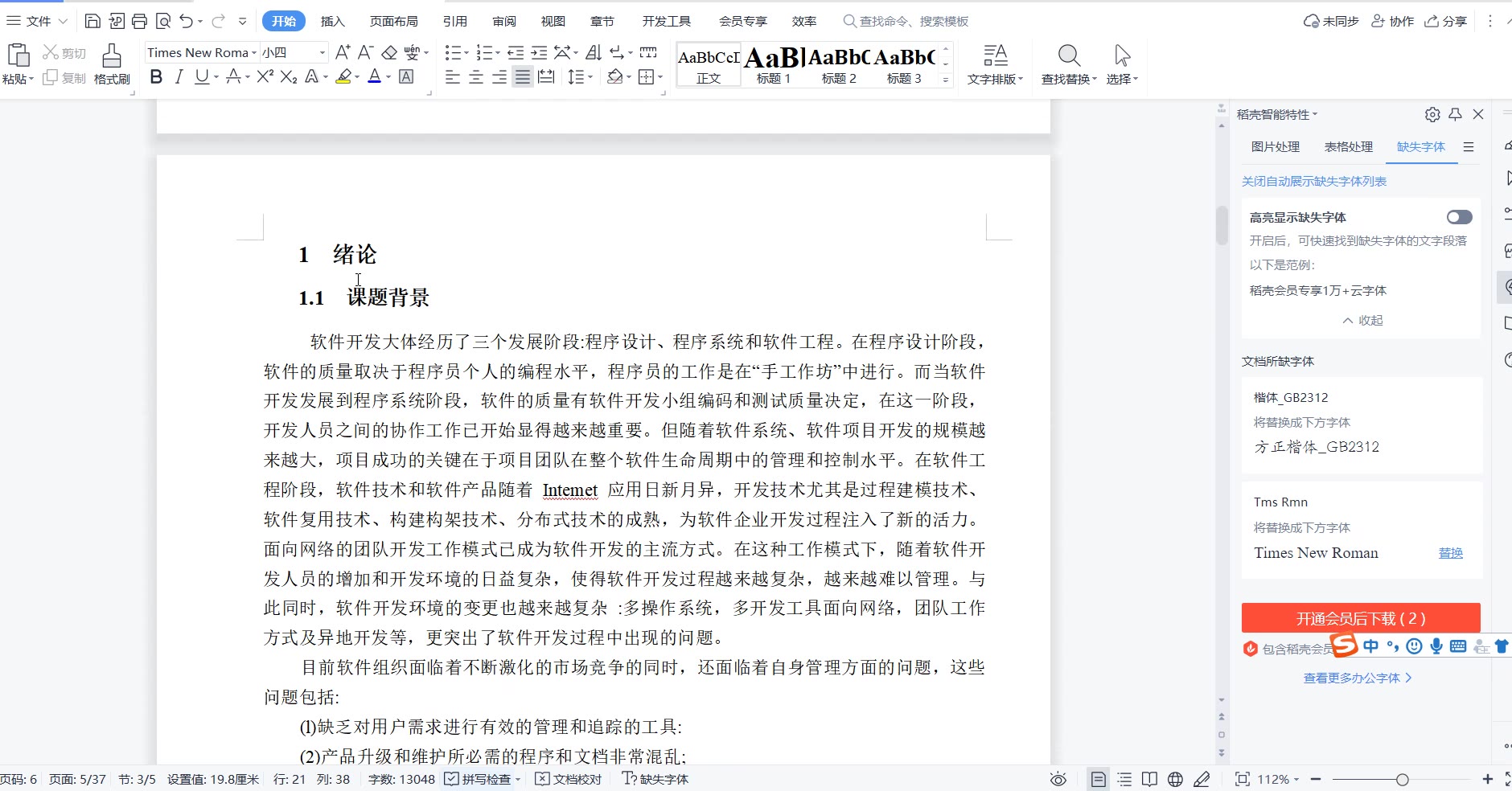The width and height of the screenshot is (1512, 791).
Task: Open the References tab
Action: click(x=455, y=21)
